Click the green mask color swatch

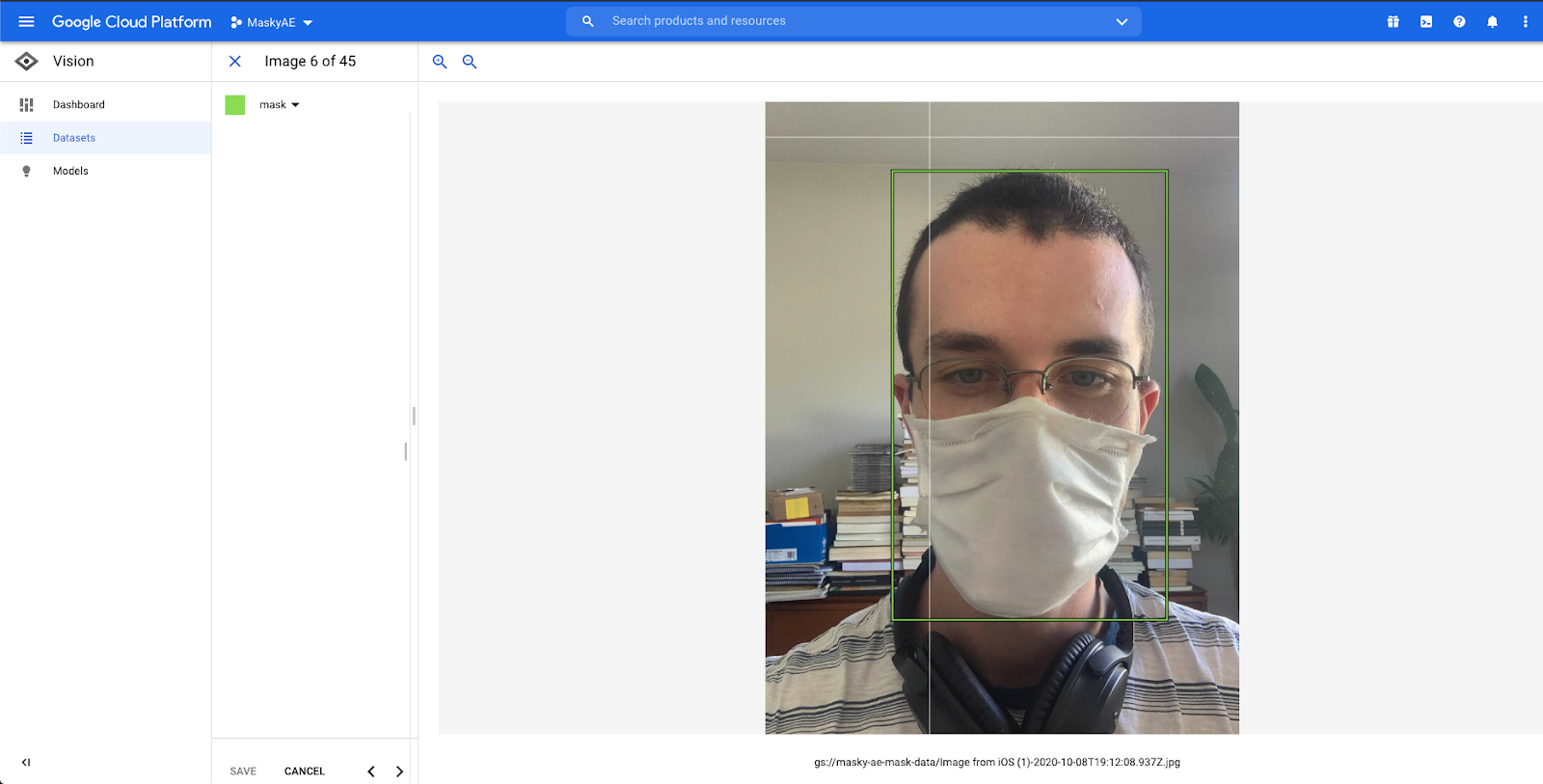[235, 105]
